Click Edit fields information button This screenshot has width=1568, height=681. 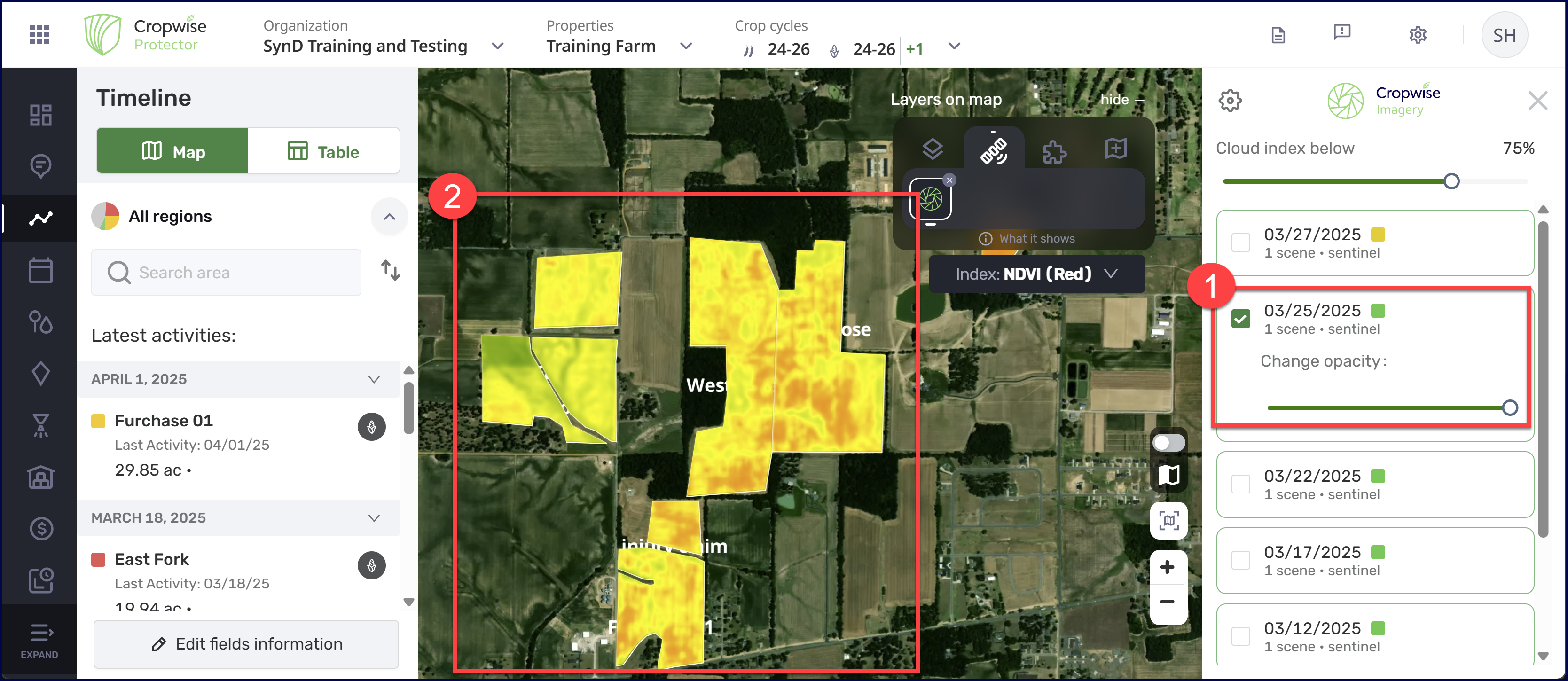[246, 644]
